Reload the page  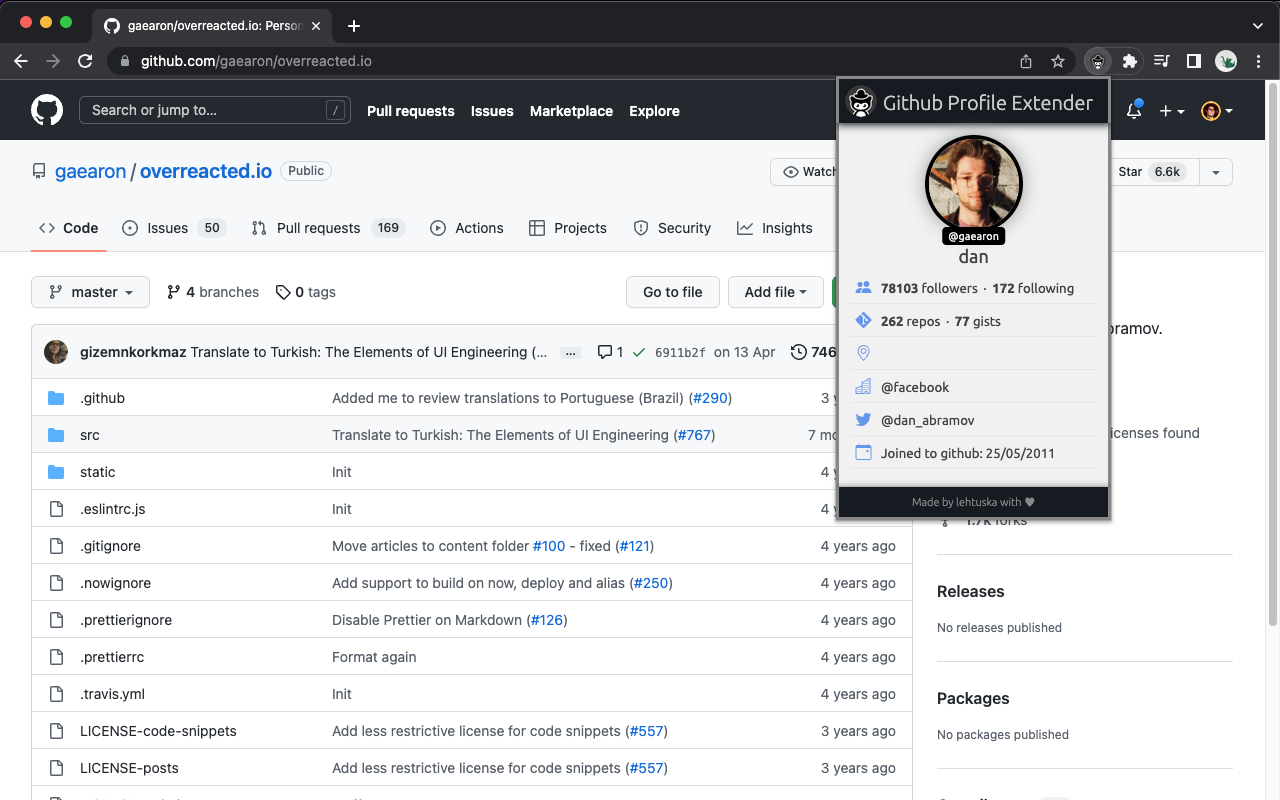(85, 61)
